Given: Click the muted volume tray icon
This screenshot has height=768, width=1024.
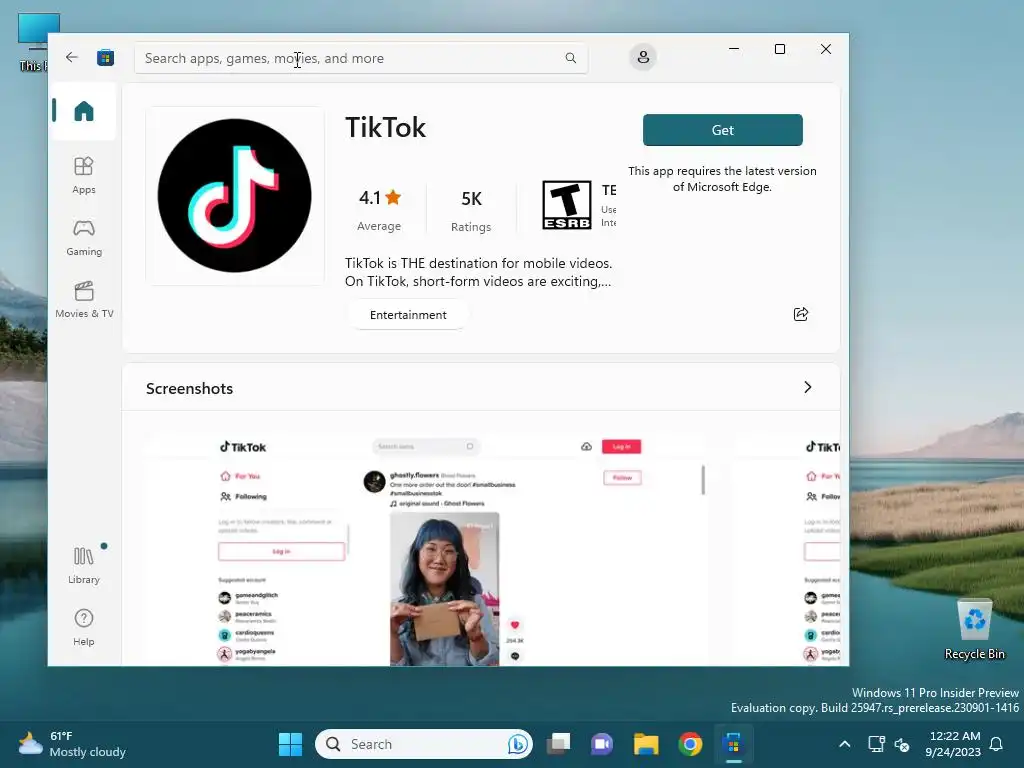Looking at the screenshot, I should (902, 744).
